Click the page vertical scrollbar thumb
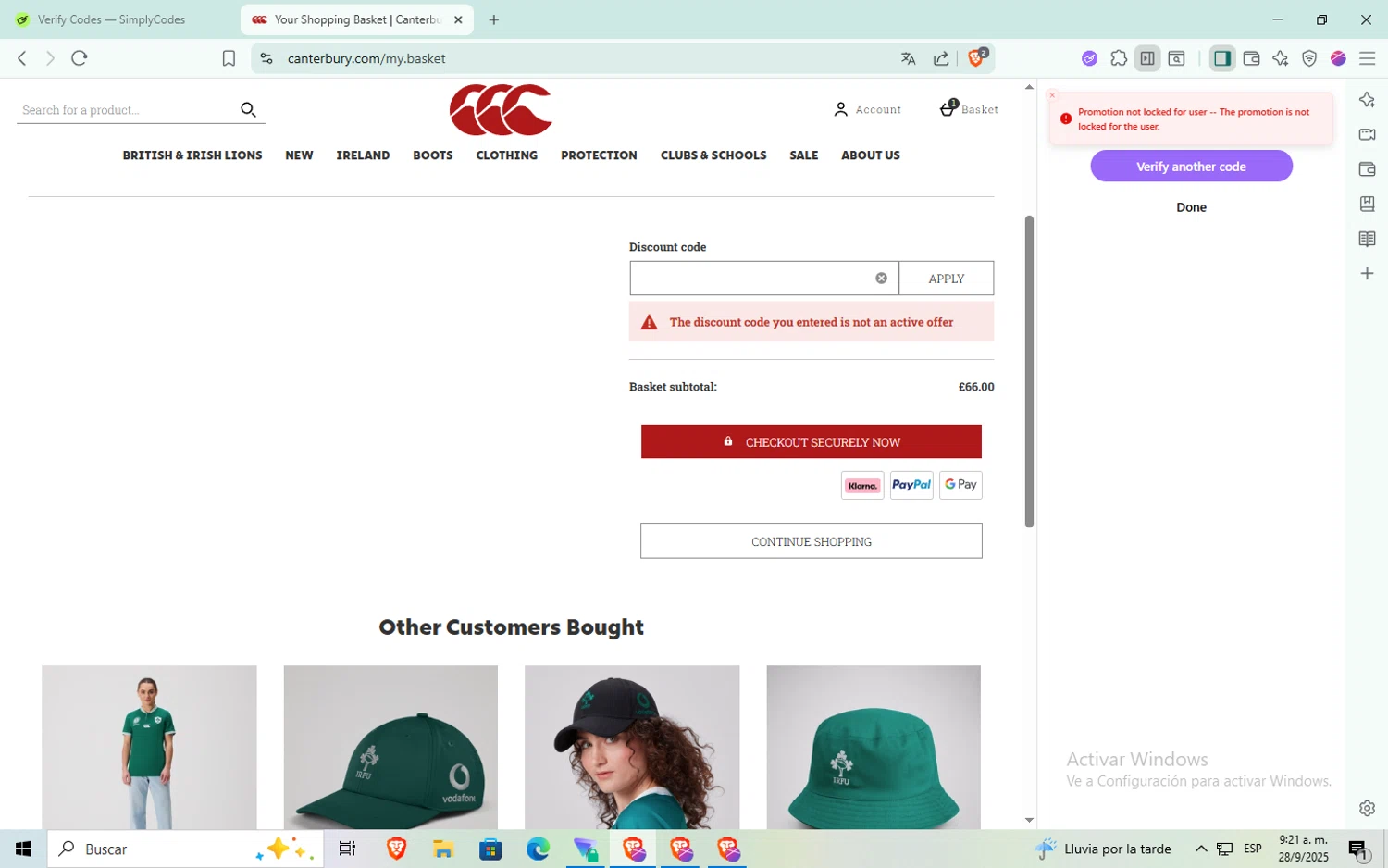The image size is (1388, 868). 1029,371
